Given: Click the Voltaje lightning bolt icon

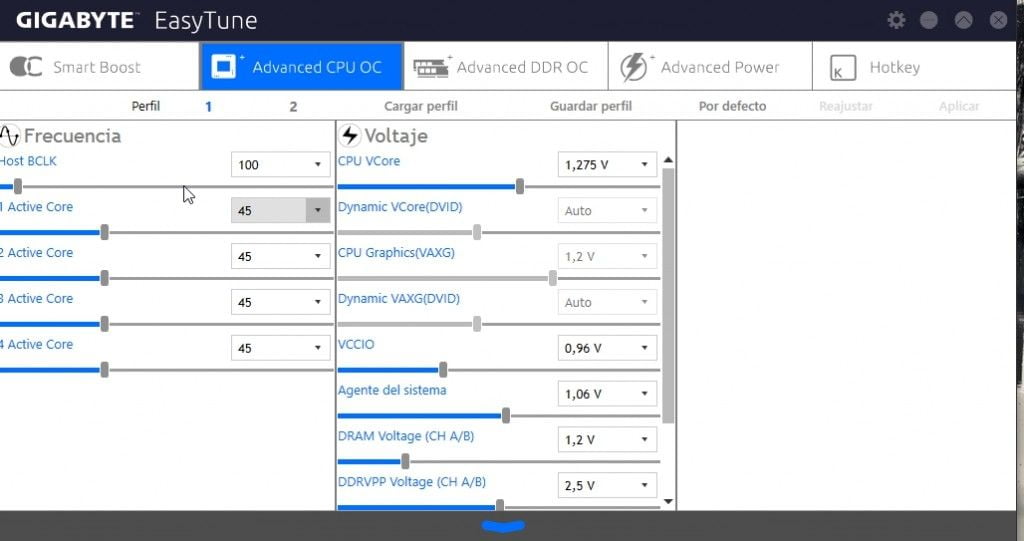Looking at the screenshot, I should point(349,135).
